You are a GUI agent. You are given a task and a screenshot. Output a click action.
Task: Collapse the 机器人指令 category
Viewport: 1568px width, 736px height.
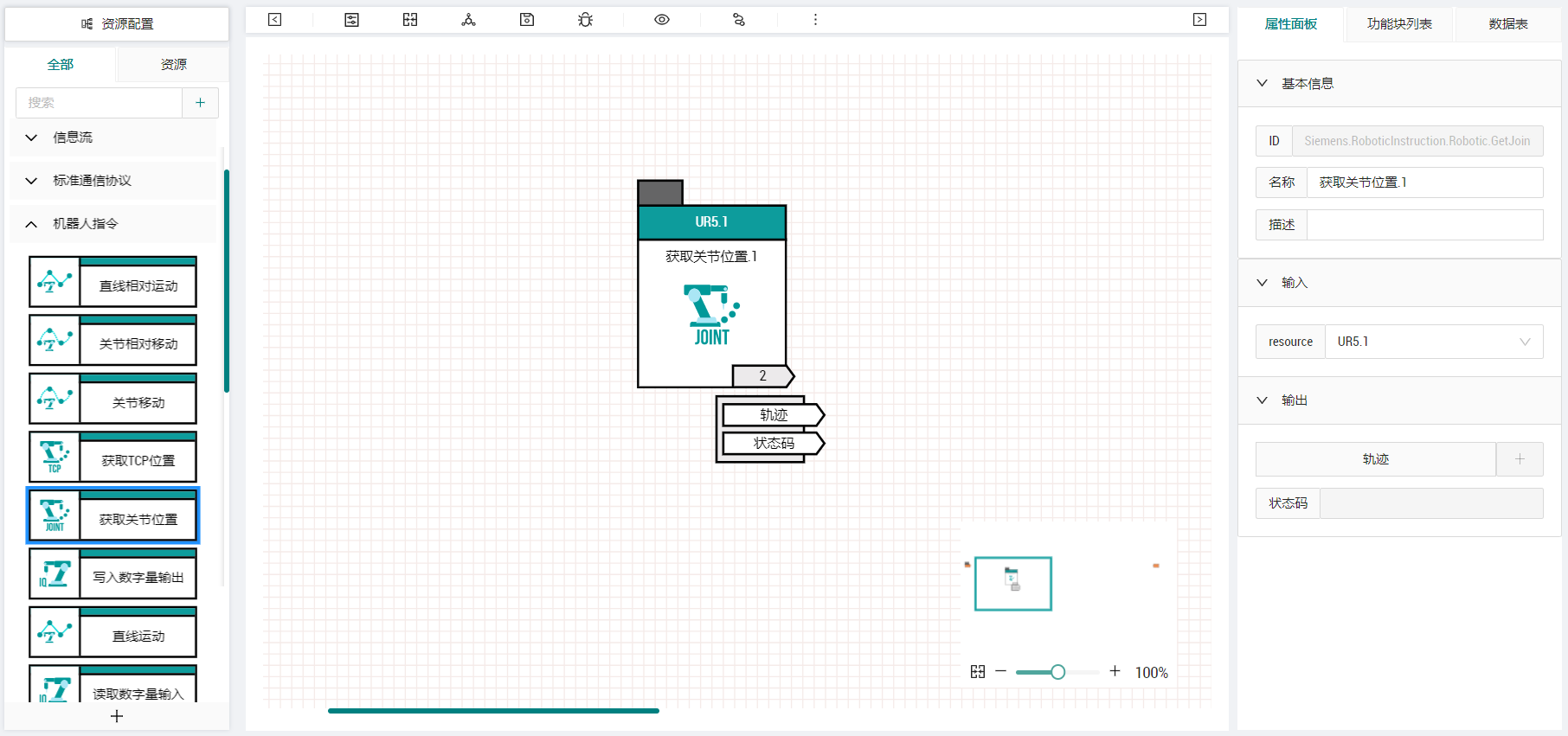tap(112, 224)
